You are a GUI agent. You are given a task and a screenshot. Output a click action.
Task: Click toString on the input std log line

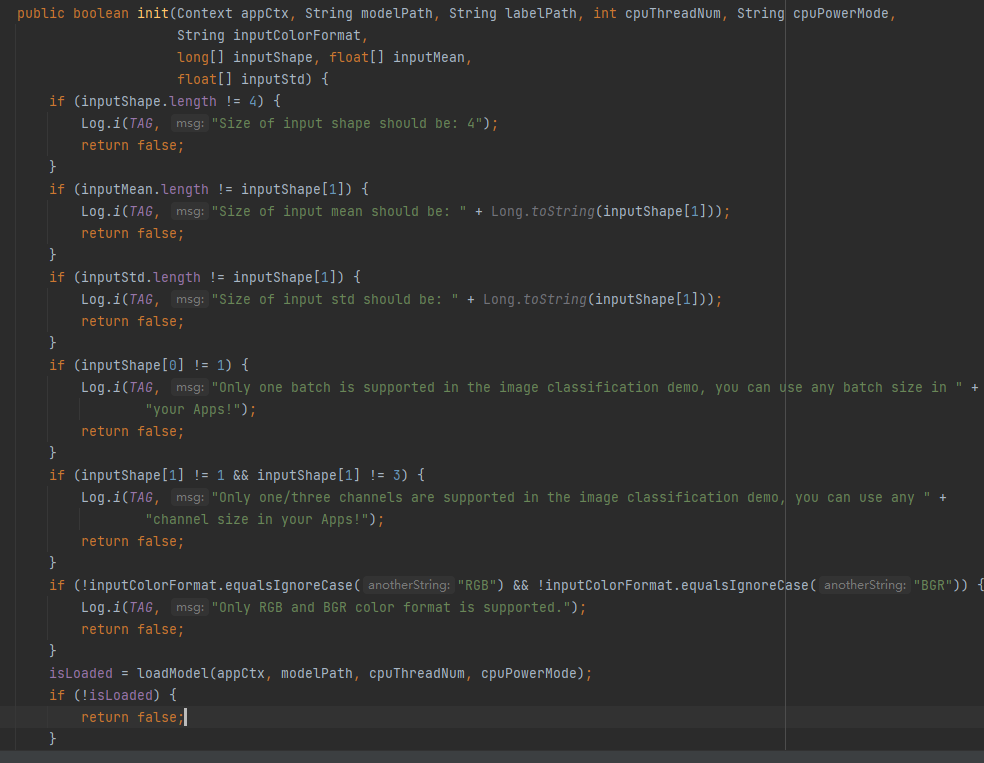(x=555, y=299)
